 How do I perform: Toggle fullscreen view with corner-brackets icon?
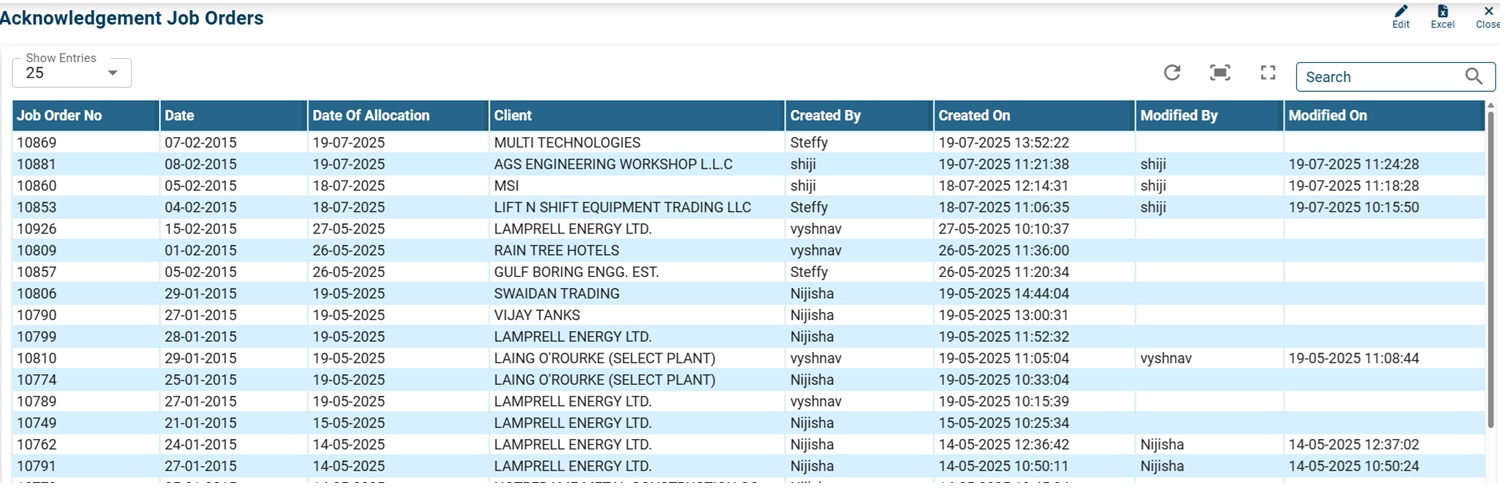click(1268, 73)
